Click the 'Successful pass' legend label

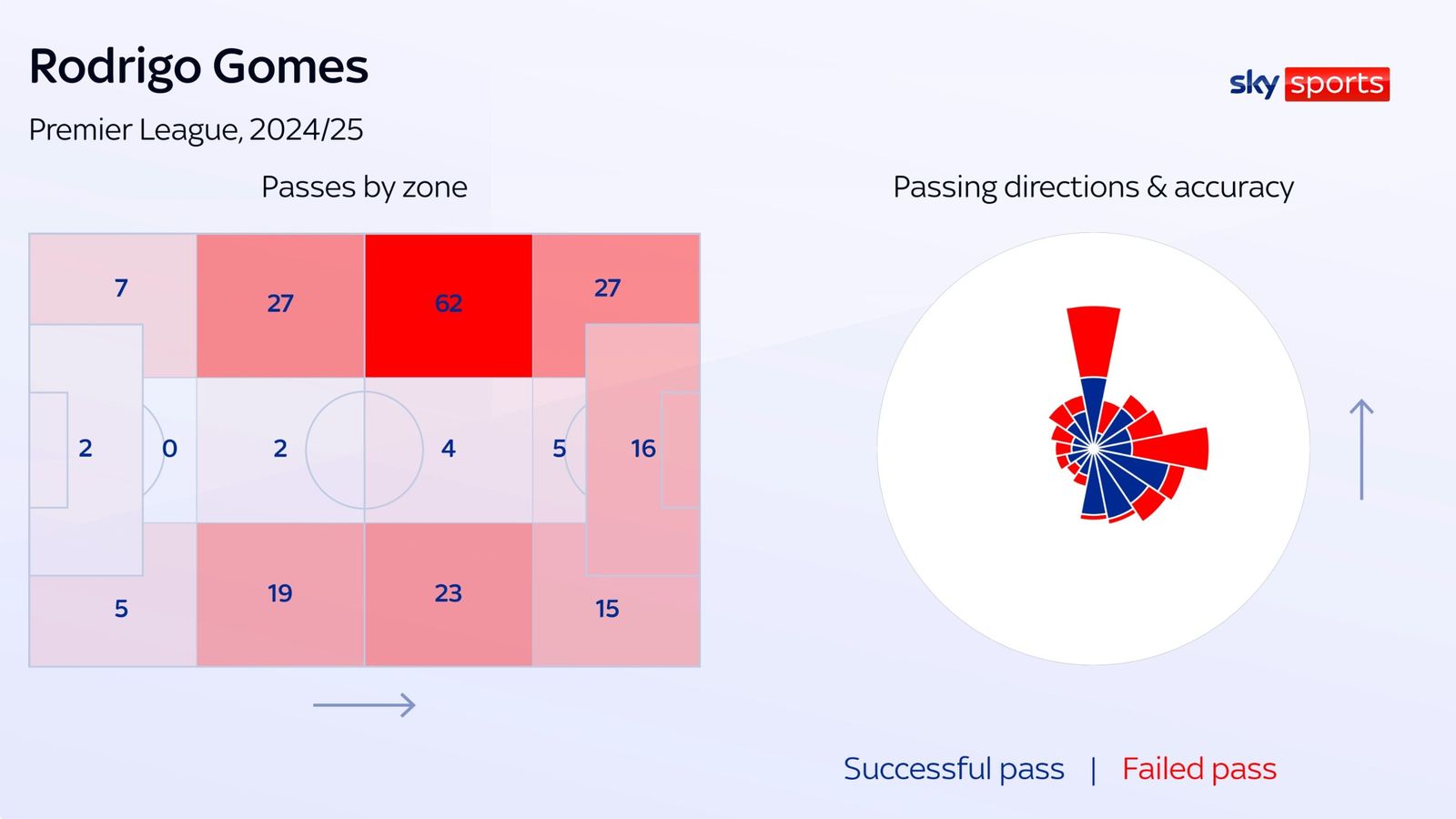954,769
